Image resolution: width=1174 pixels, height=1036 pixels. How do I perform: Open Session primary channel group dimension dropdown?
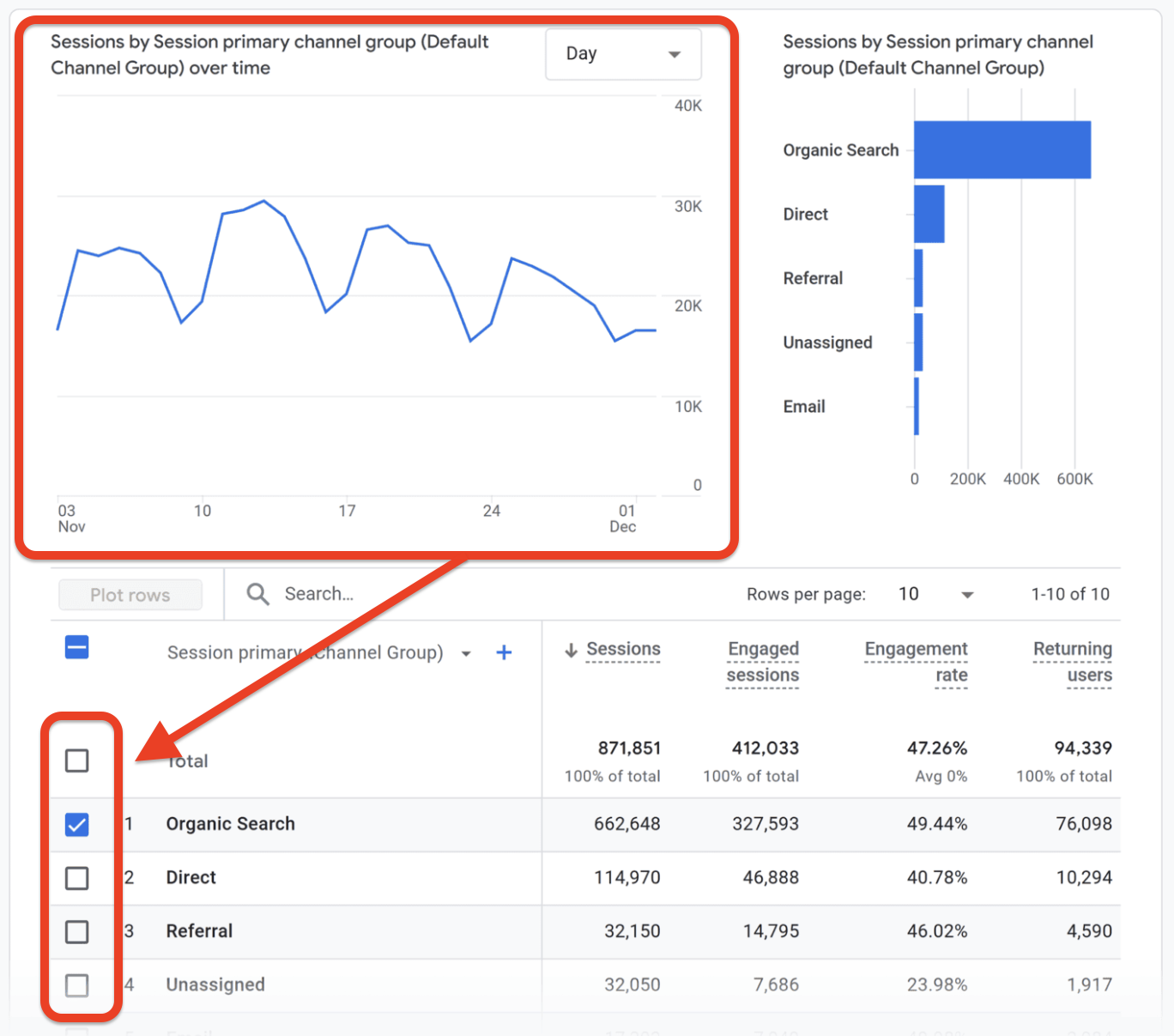pos(466,654)
